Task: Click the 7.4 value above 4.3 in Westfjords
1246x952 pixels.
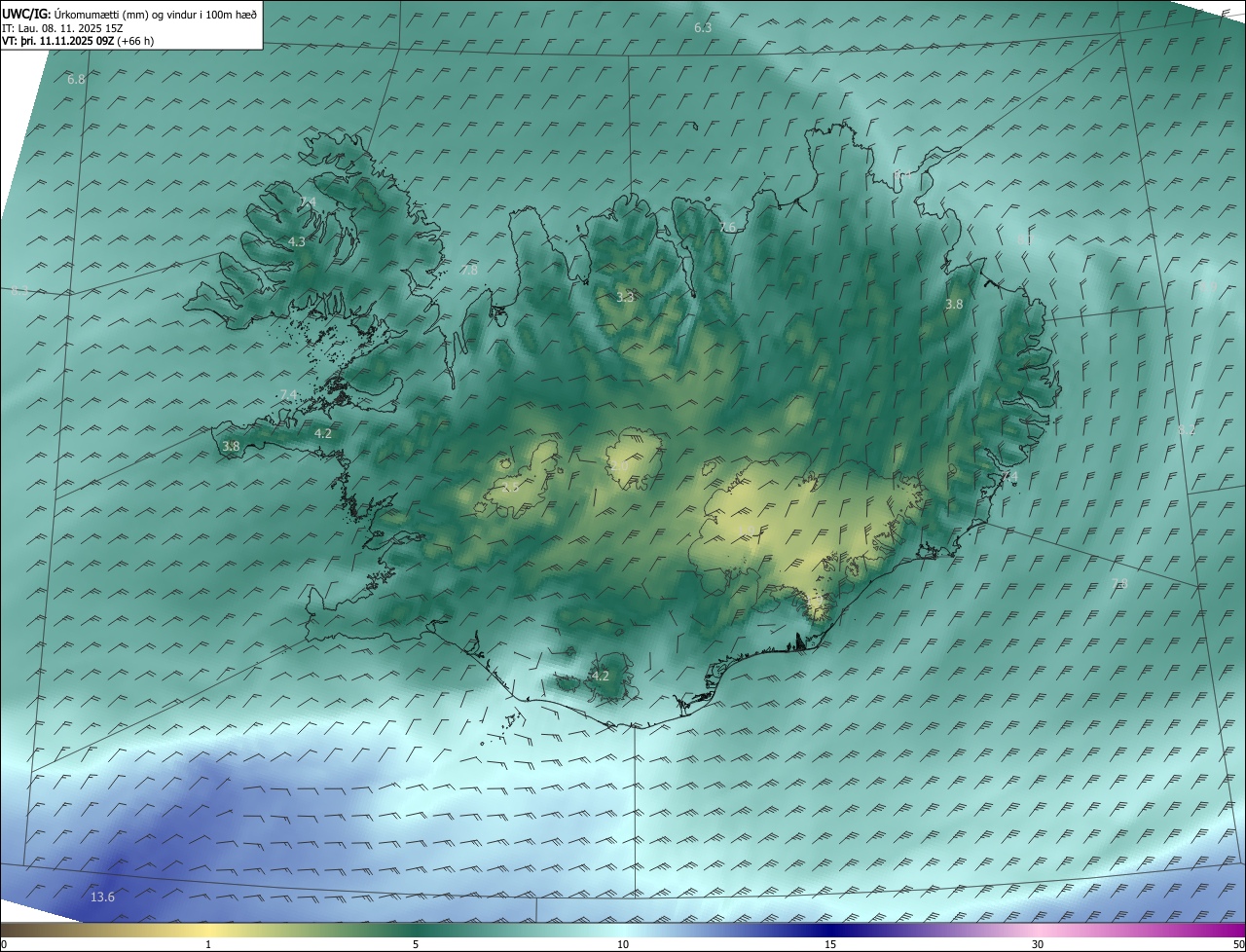Action: pyautogui.click(x=308, y=201)
